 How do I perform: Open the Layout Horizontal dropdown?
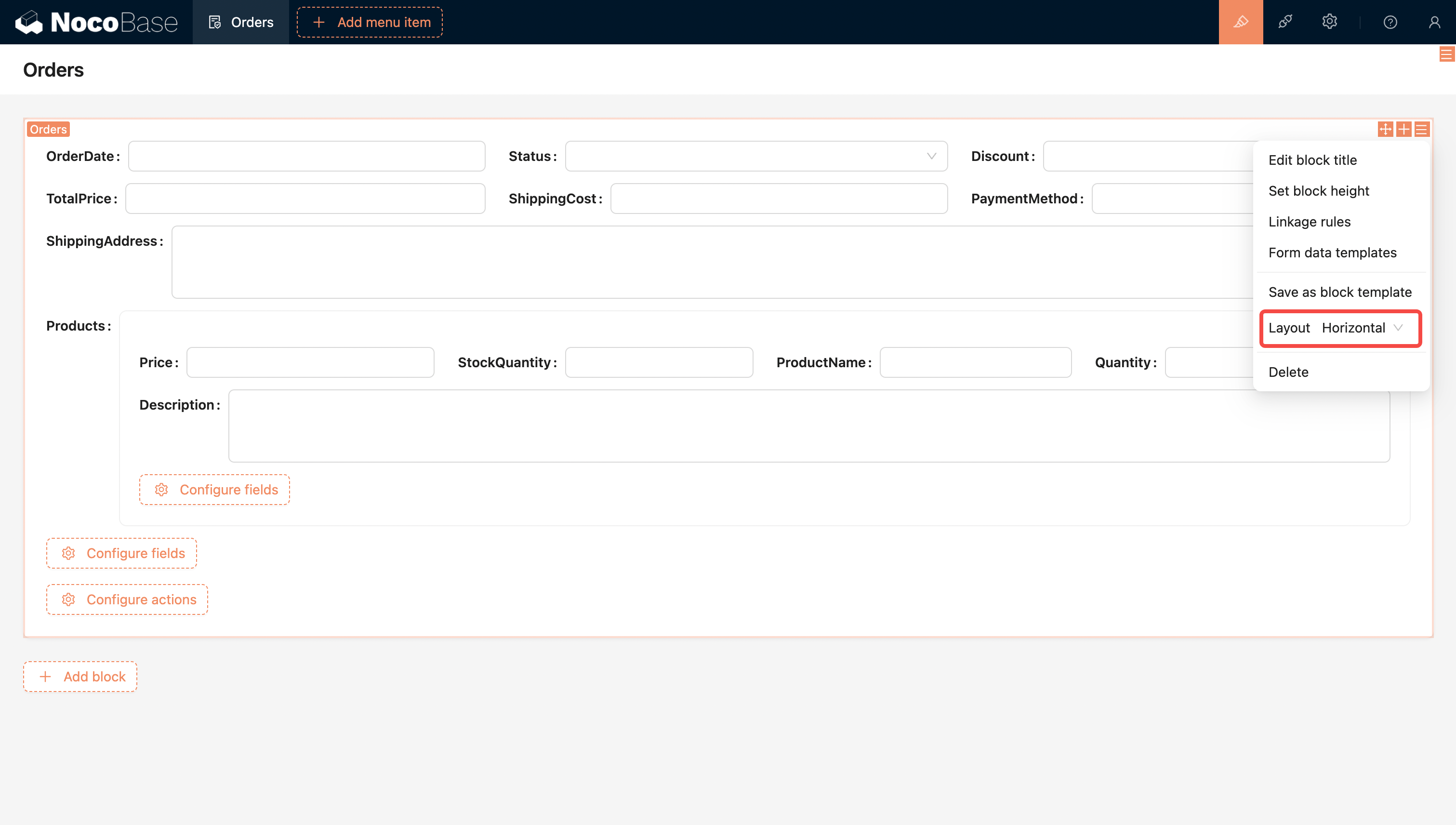[x=1361, y=328]
